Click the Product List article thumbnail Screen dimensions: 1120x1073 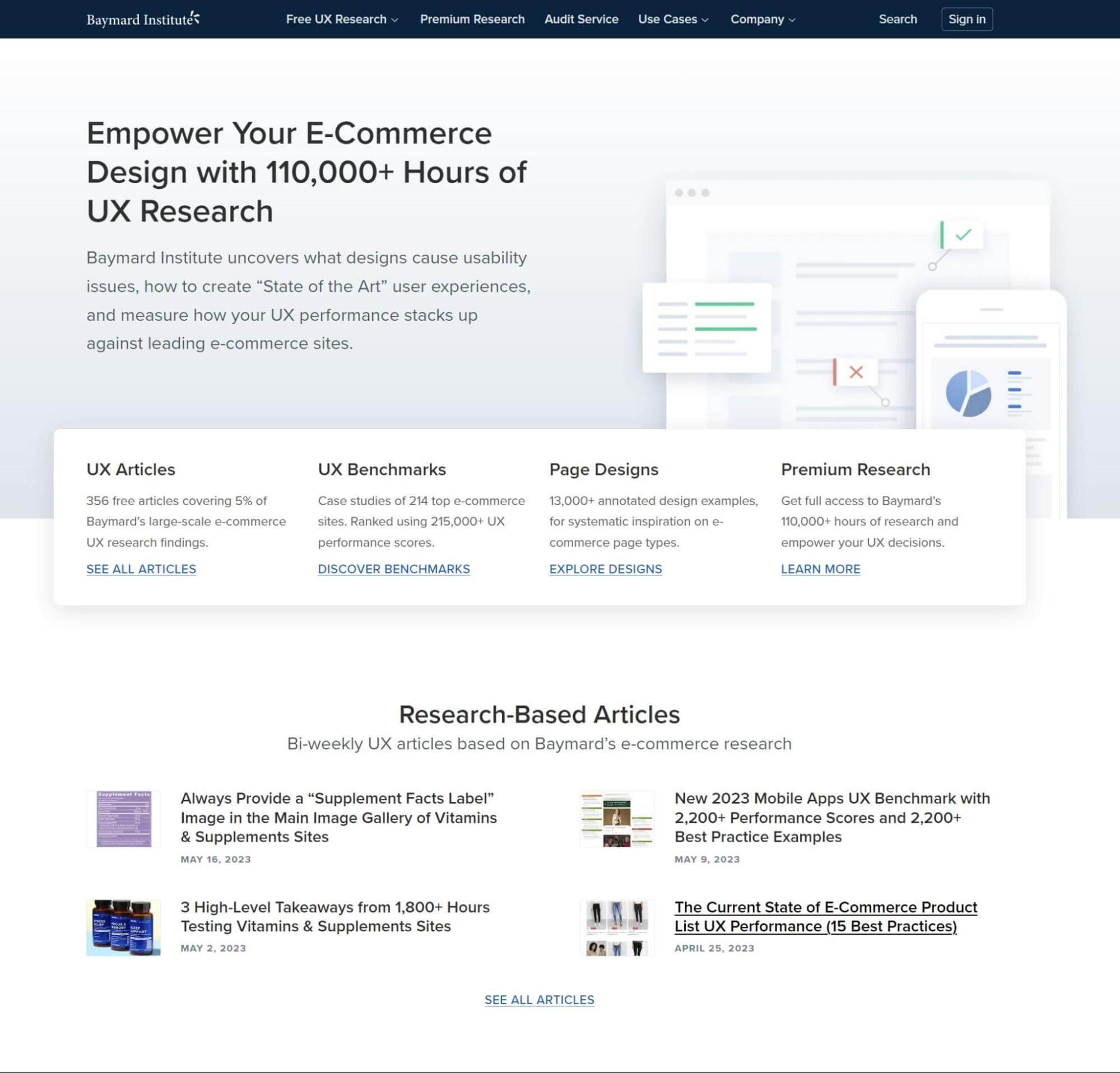point(617,927)
